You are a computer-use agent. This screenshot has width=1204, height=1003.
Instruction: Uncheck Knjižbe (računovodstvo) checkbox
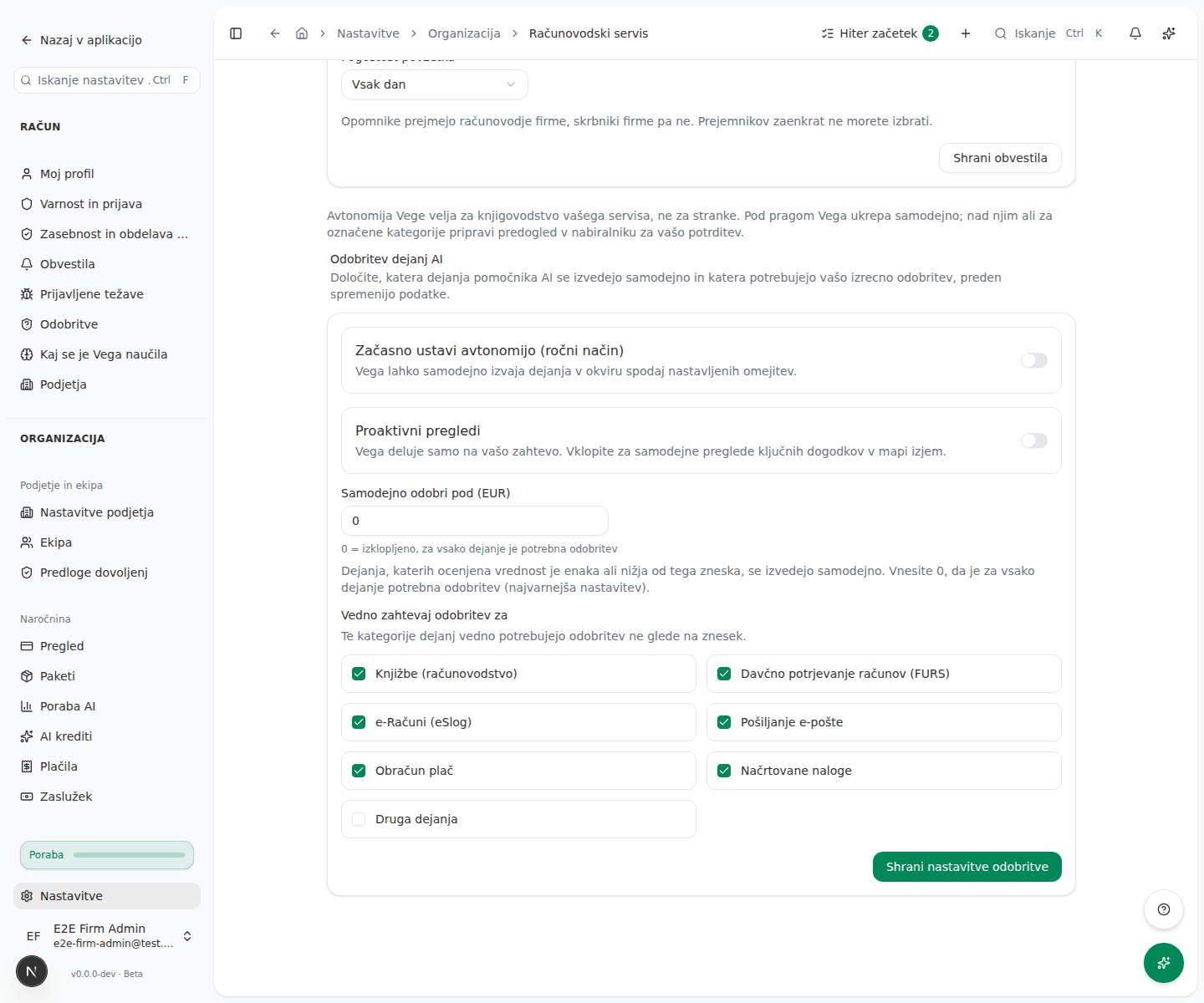point(359,674)
